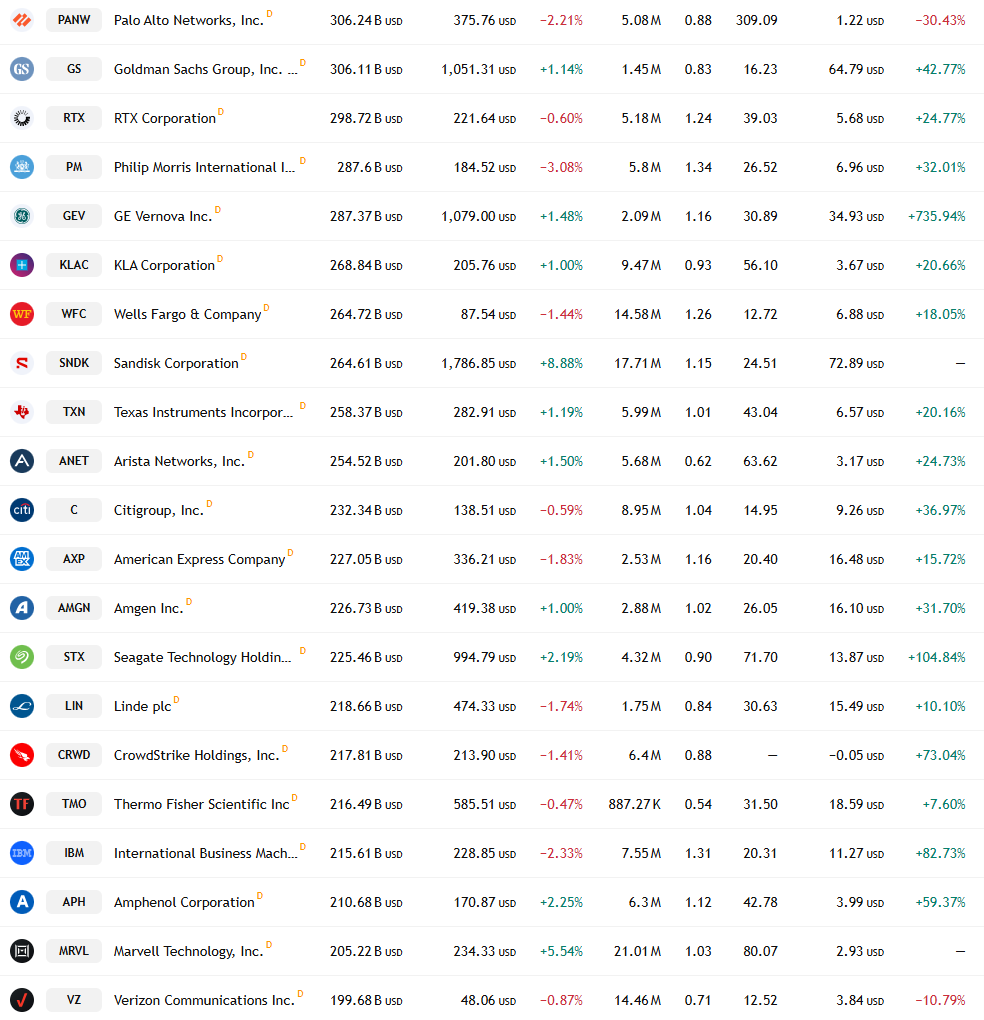This screenshot has height=1020, width=984.
Task: Click the GE Vernova logo icon
Action: coord(22,216)
